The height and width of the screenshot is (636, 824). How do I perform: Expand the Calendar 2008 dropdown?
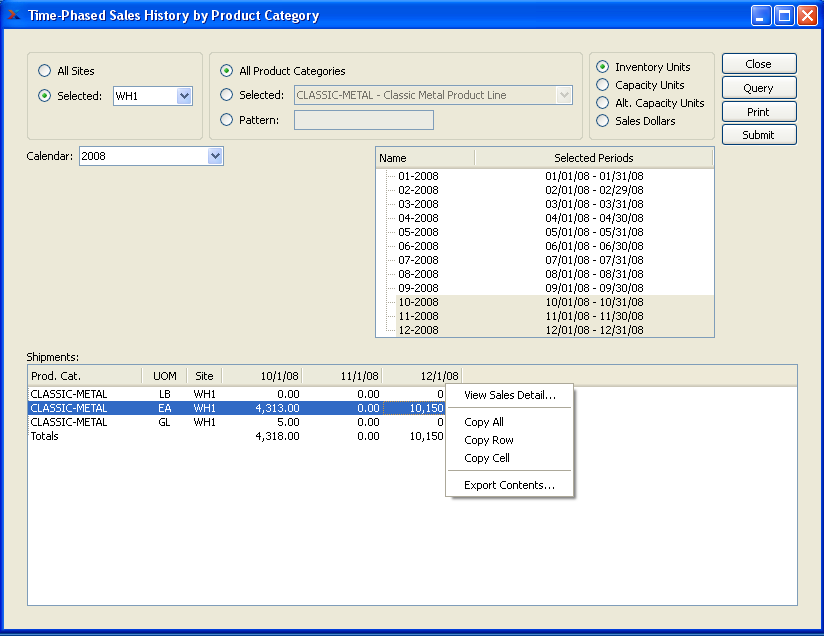(x=215, y=156)
